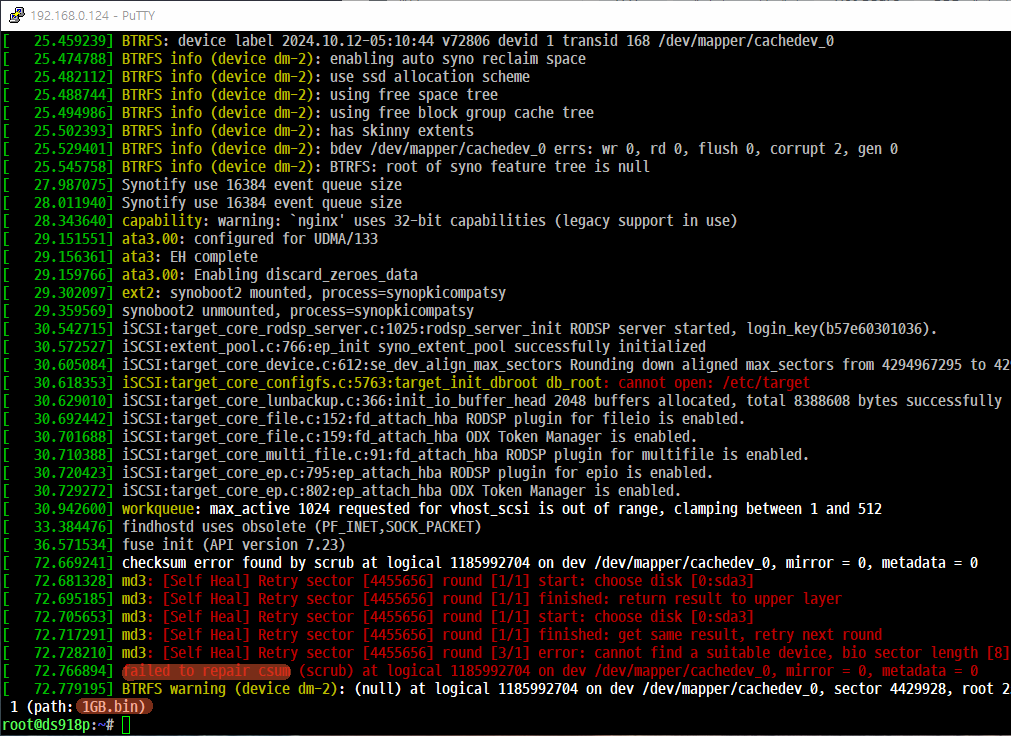Viewport: 1011px width, 736px height.
Task: Click the 'return result to upper layer' Self Heal line
Action: pyautogui.click(x=690, y=599)
